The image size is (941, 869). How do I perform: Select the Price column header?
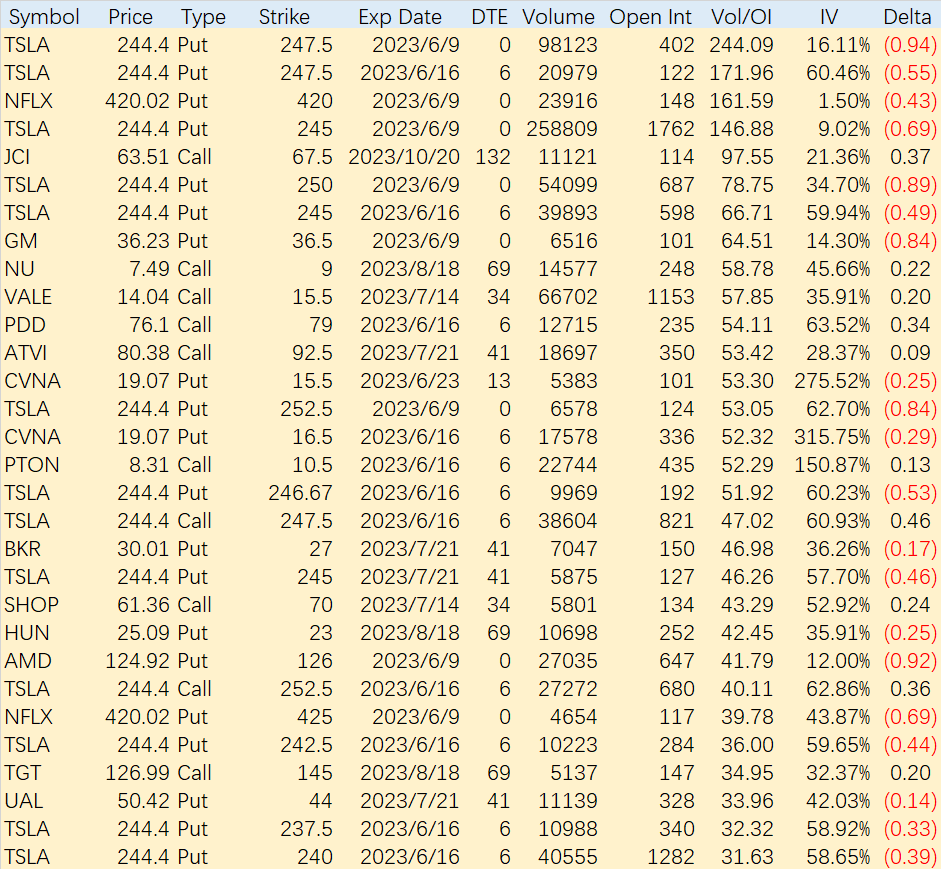coord(130,17)
